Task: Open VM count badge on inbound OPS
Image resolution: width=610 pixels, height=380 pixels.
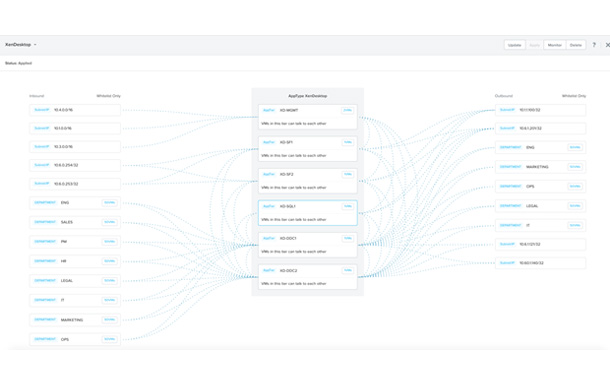Action: (109, 339)
